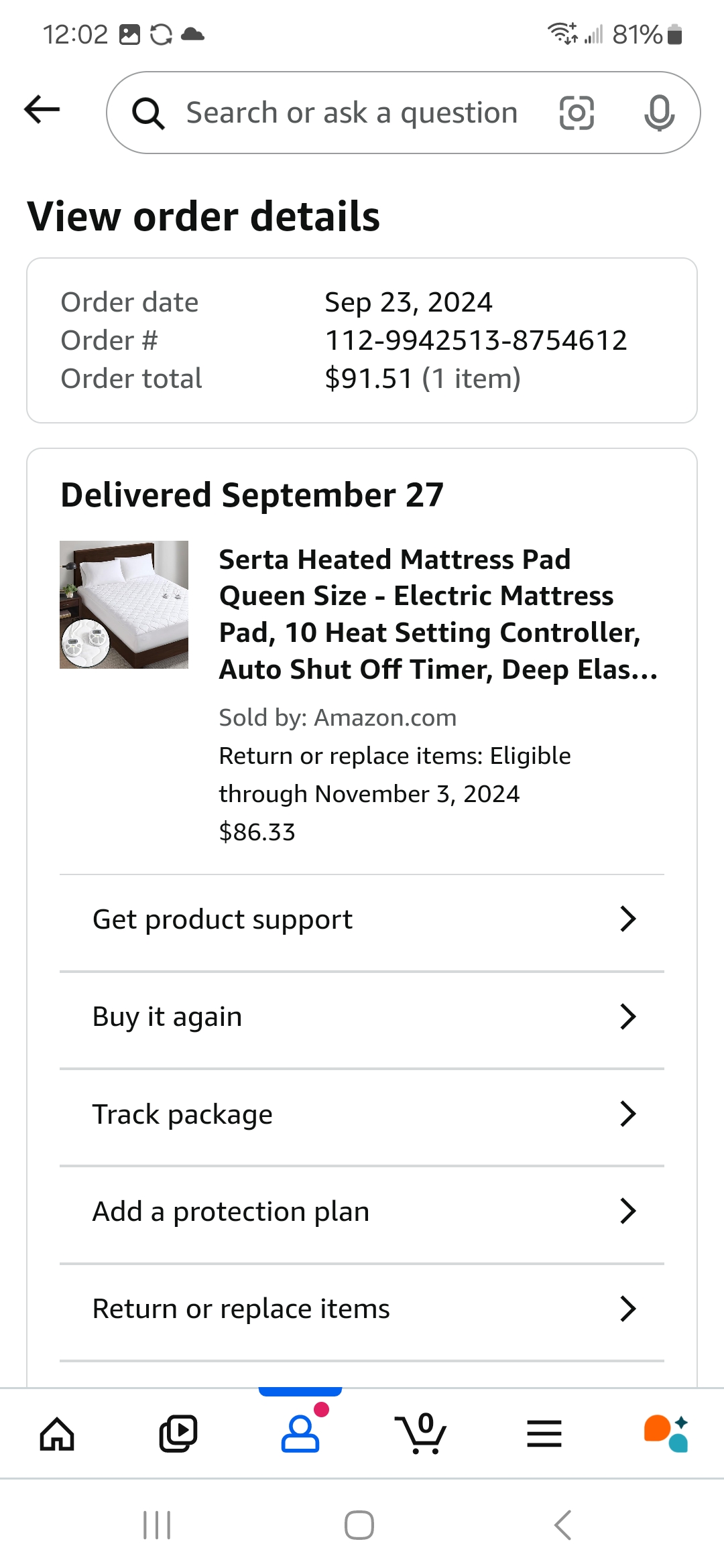This screenshot has height=1568, width=724.
Task: Open the hamburger menu icon
Action: click(544, 1434)
